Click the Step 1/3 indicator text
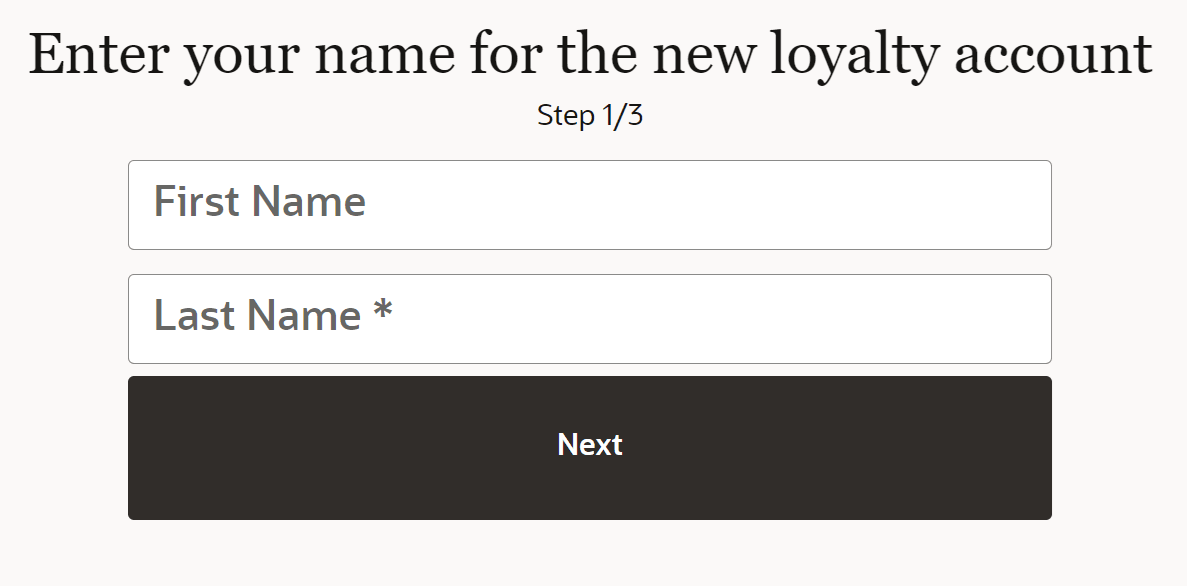 coord(590,114)
